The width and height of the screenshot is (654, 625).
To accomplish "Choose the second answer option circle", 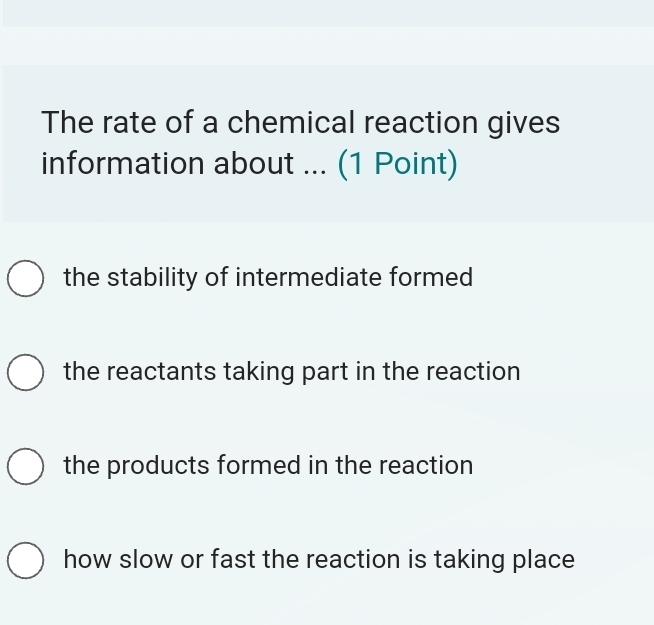I will tap(27, 373).
